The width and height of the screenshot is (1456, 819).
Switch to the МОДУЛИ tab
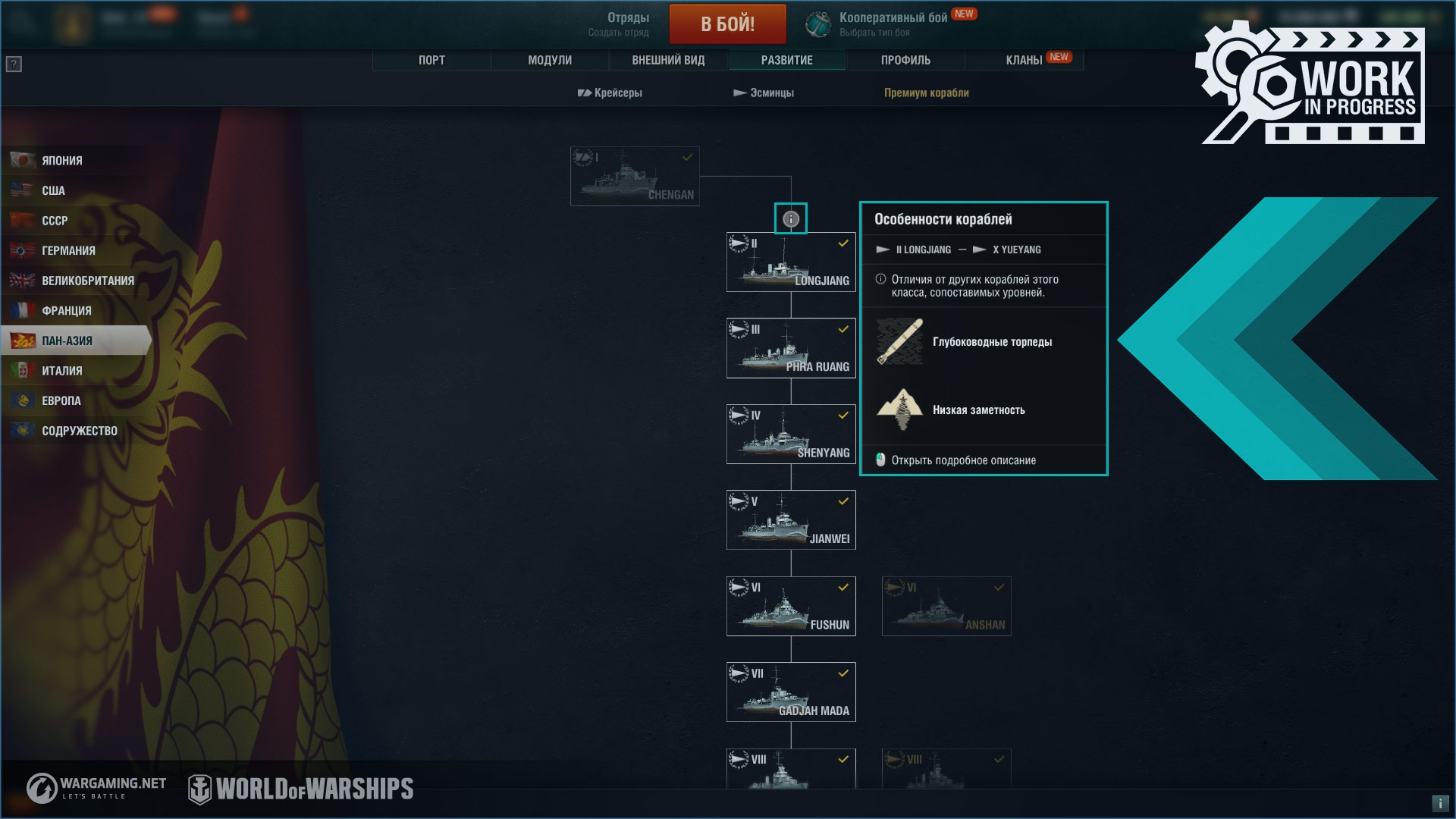[x=550, y=60]
